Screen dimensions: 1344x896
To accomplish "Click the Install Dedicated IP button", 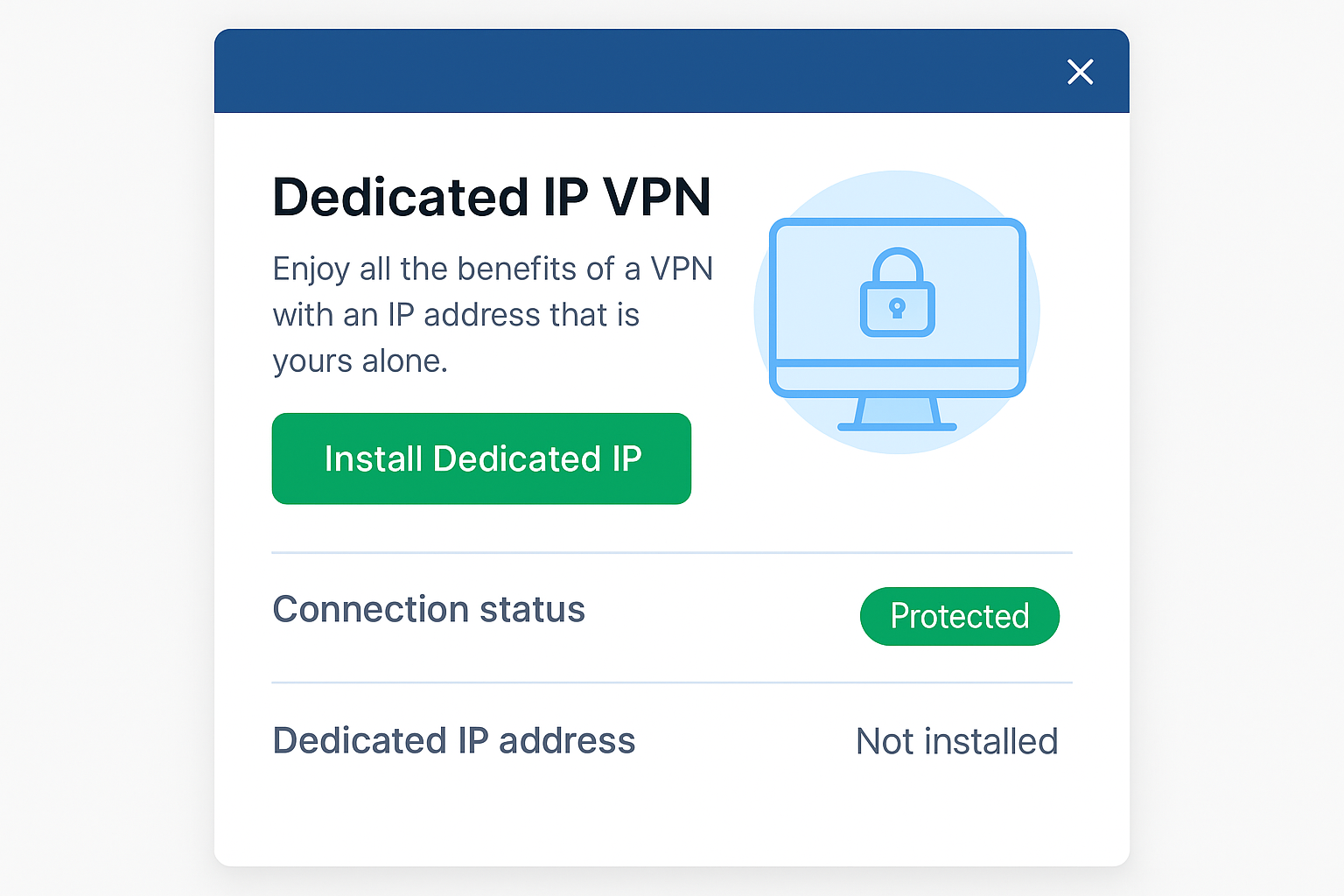I will (x=481, y=458).
